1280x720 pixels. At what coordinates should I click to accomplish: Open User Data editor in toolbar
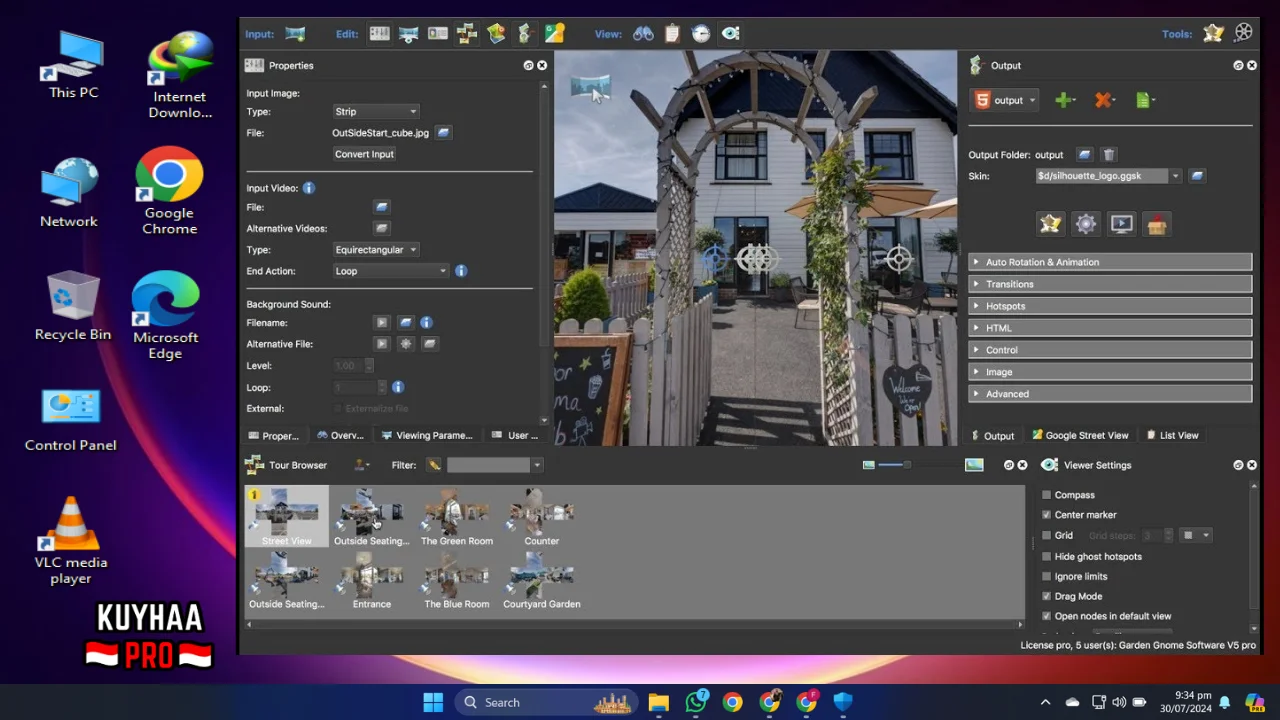click(437, 34)
